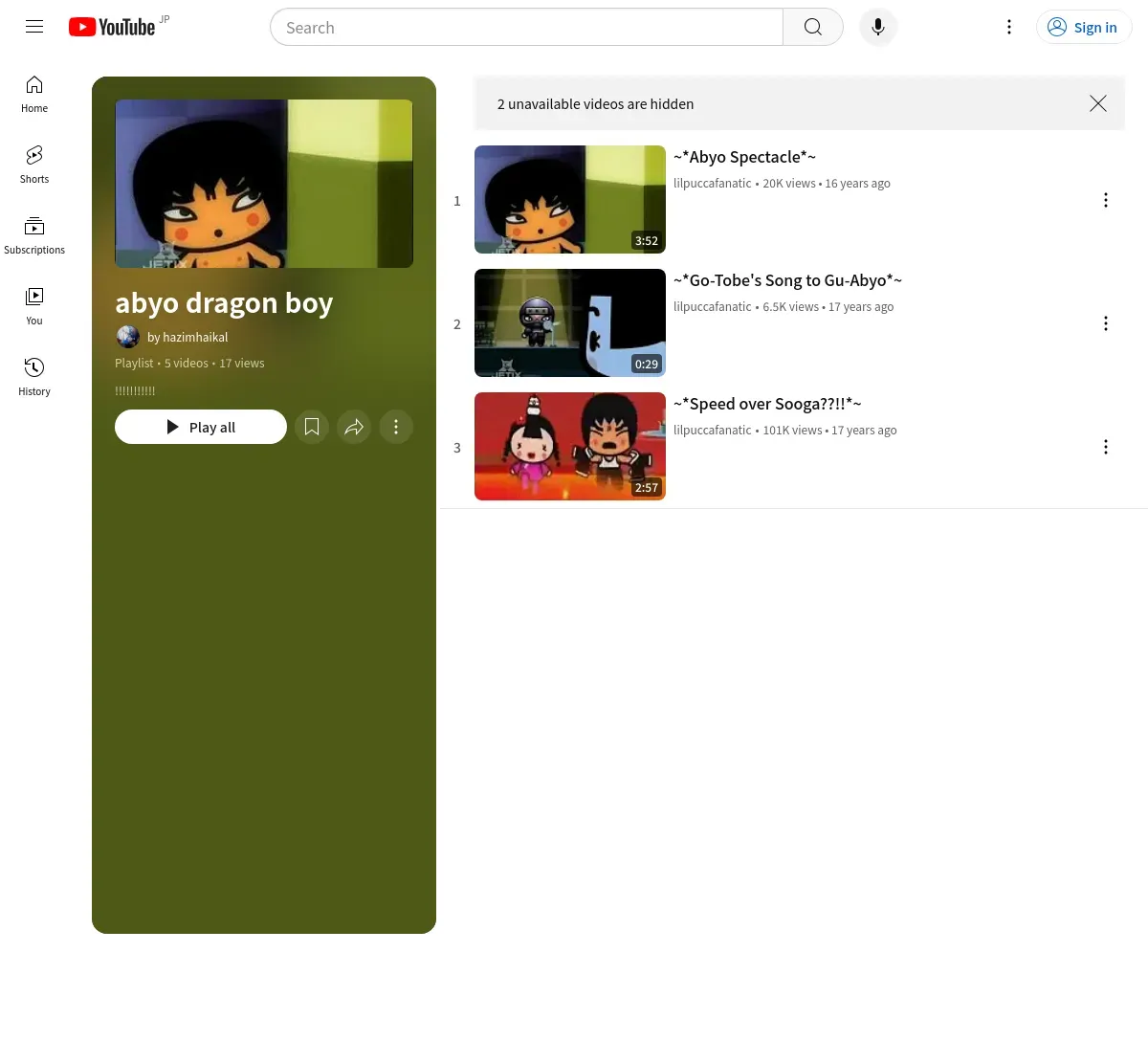Click Play all button
The height and width of the screenshot is (1041, 1148).
click(201, 427)
